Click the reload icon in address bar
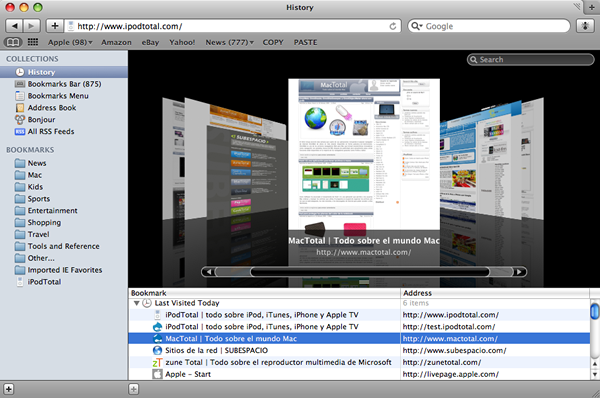600x398 pixels. tap(393, 26)
